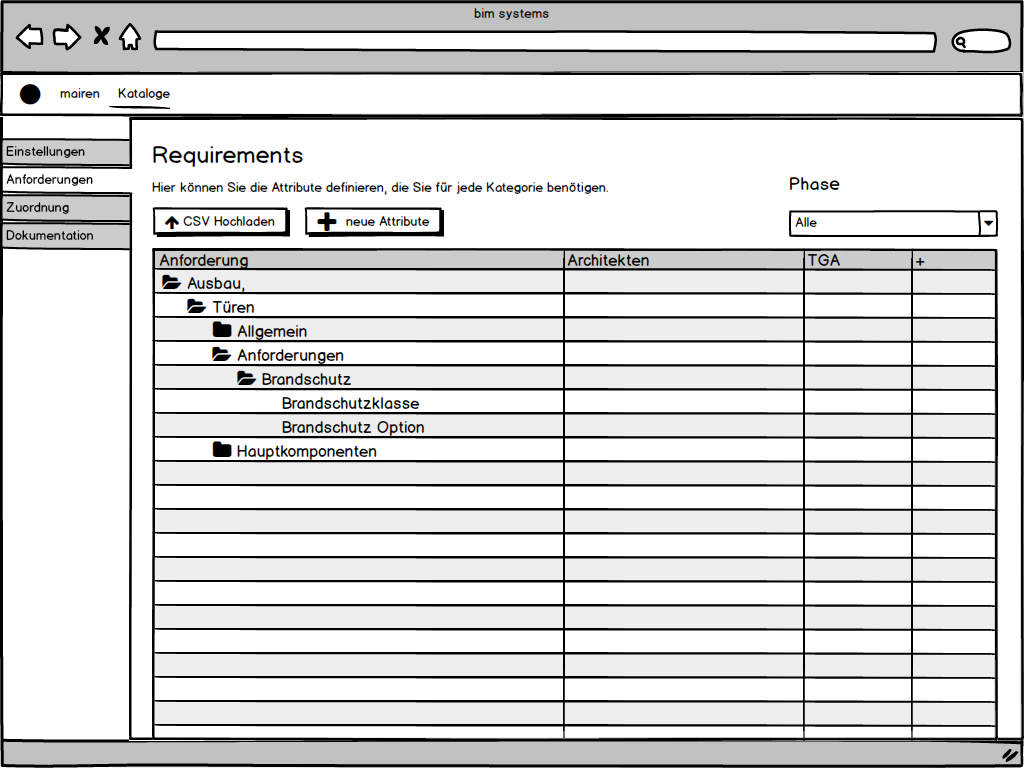Expand the Allgemein folder

point(221,331)
